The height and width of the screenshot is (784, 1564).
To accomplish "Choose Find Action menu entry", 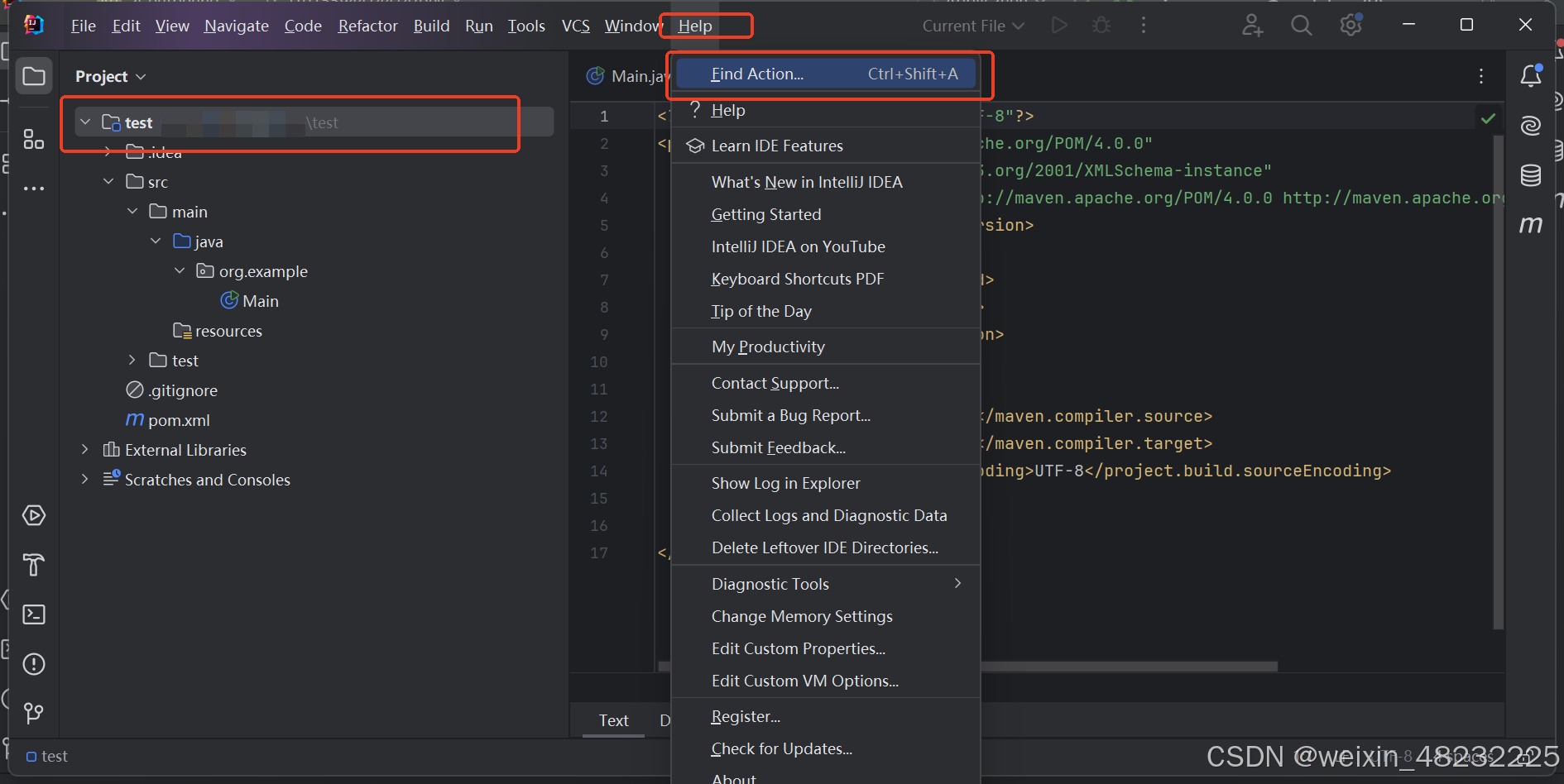I will pyautogui.click(x=826, y=74).
